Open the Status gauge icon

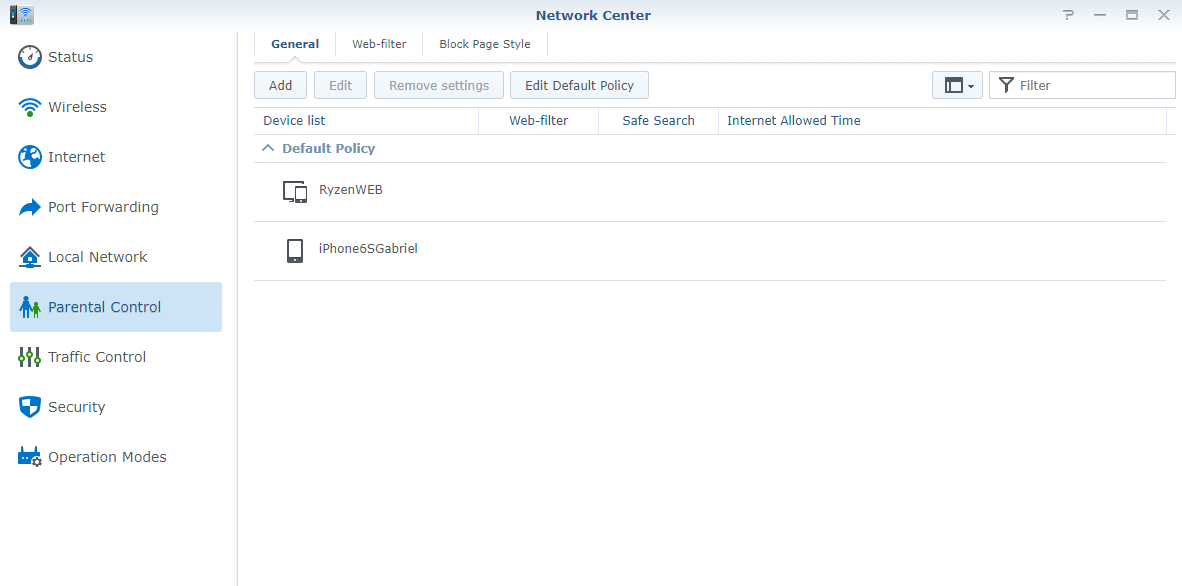coord(30,57)
